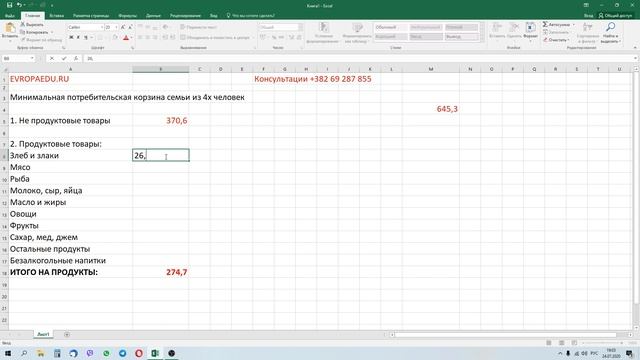The image size is (640, 360).
Task: Open conditional formatting
Action: (x=323, y=33)
